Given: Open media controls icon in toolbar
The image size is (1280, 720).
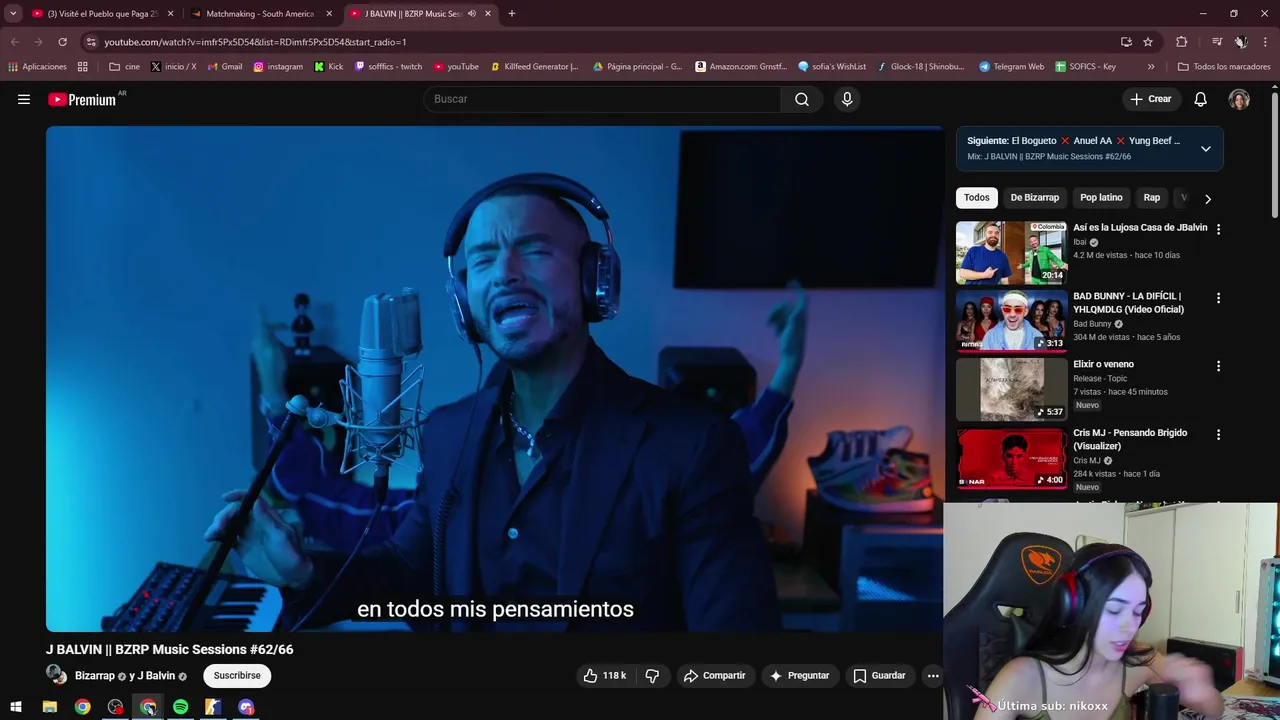Looking at the screenshot, I should click(1217, 42).
